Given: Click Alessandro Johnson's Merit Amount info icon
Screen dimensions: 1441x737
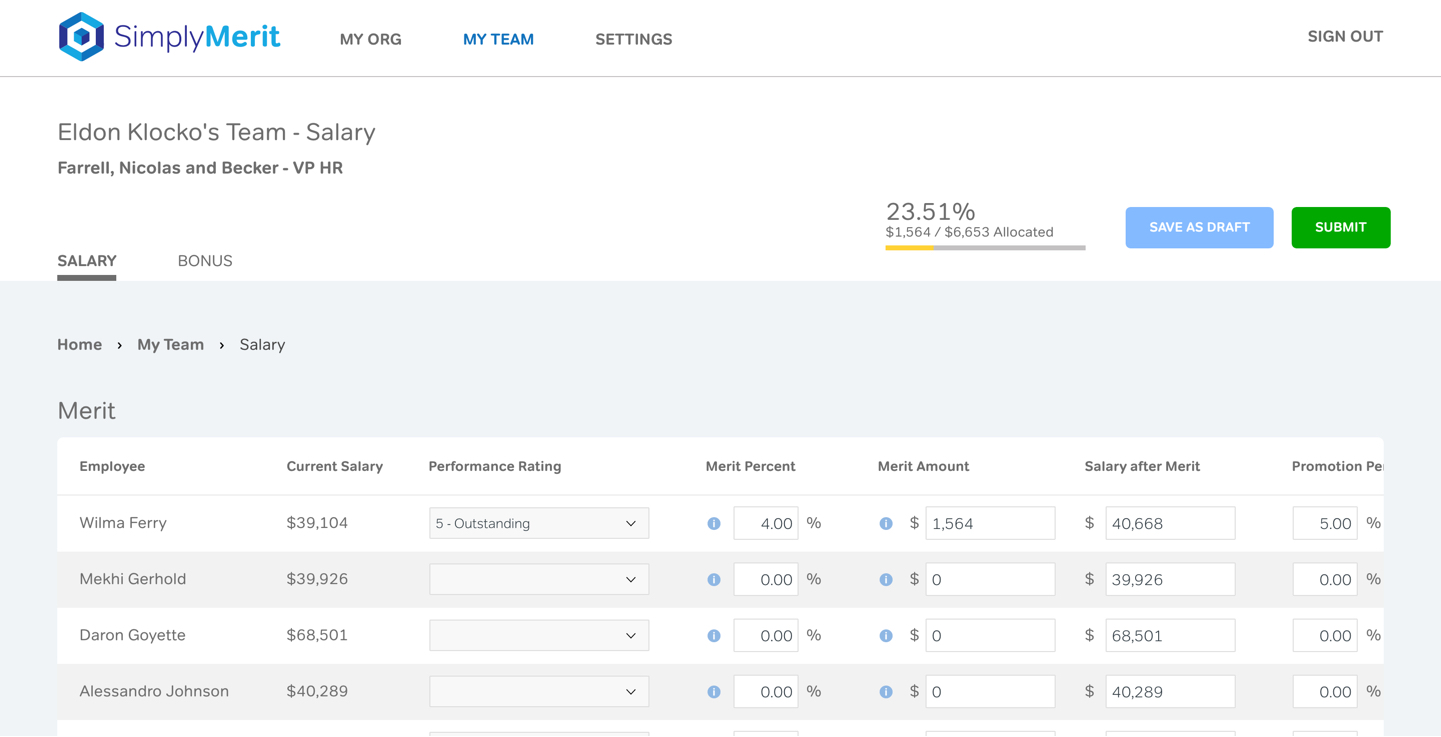Looking at the screenshot, I should (886, 692).
